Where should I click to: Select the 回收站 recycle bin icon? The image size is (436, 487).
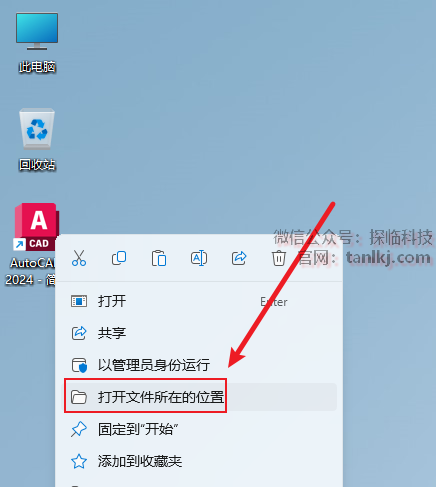[37, 139]
